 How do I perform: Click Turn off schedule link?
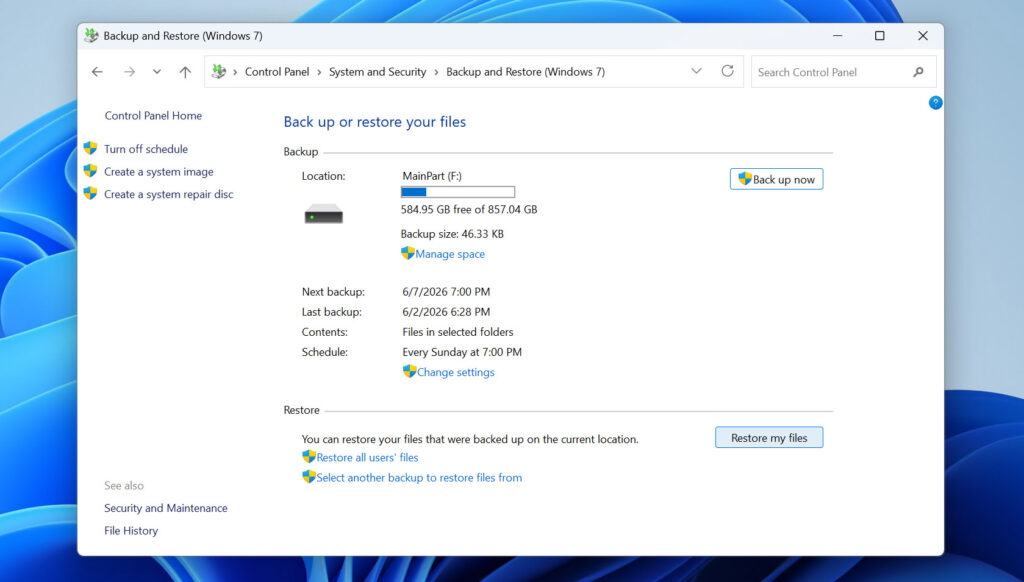coord(146,149)
